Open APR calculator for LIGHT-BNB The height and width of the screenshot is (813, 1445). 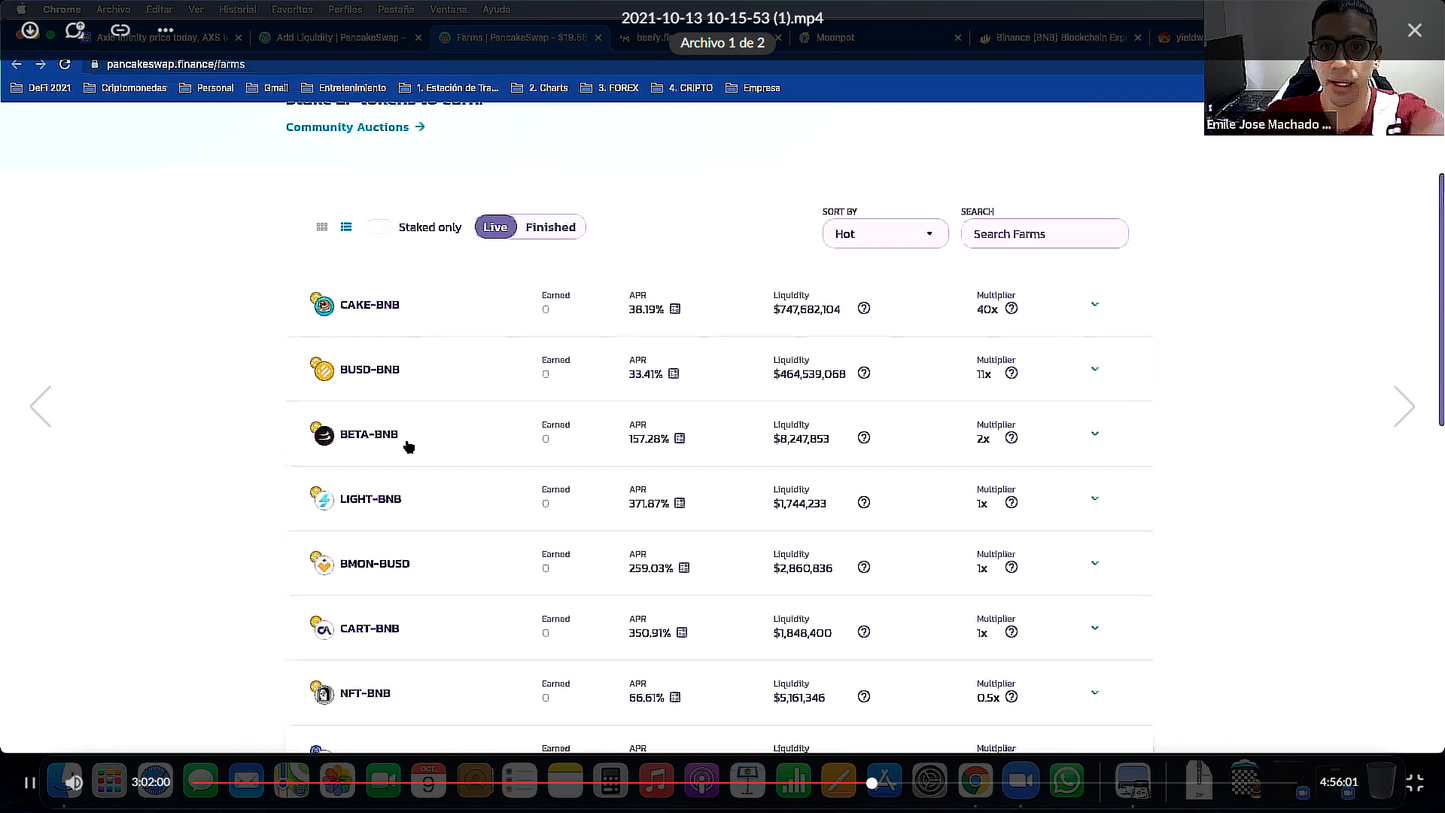(x=680, y=503)
